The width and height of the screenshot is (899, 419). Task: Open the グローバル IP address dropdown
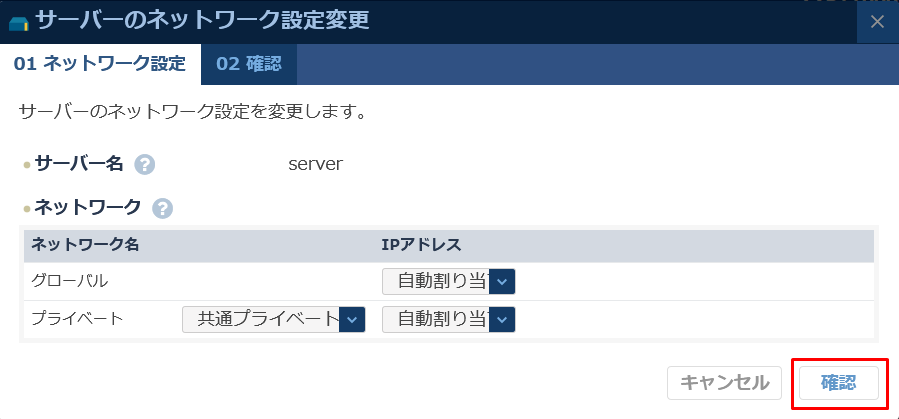tap(448, 282)
